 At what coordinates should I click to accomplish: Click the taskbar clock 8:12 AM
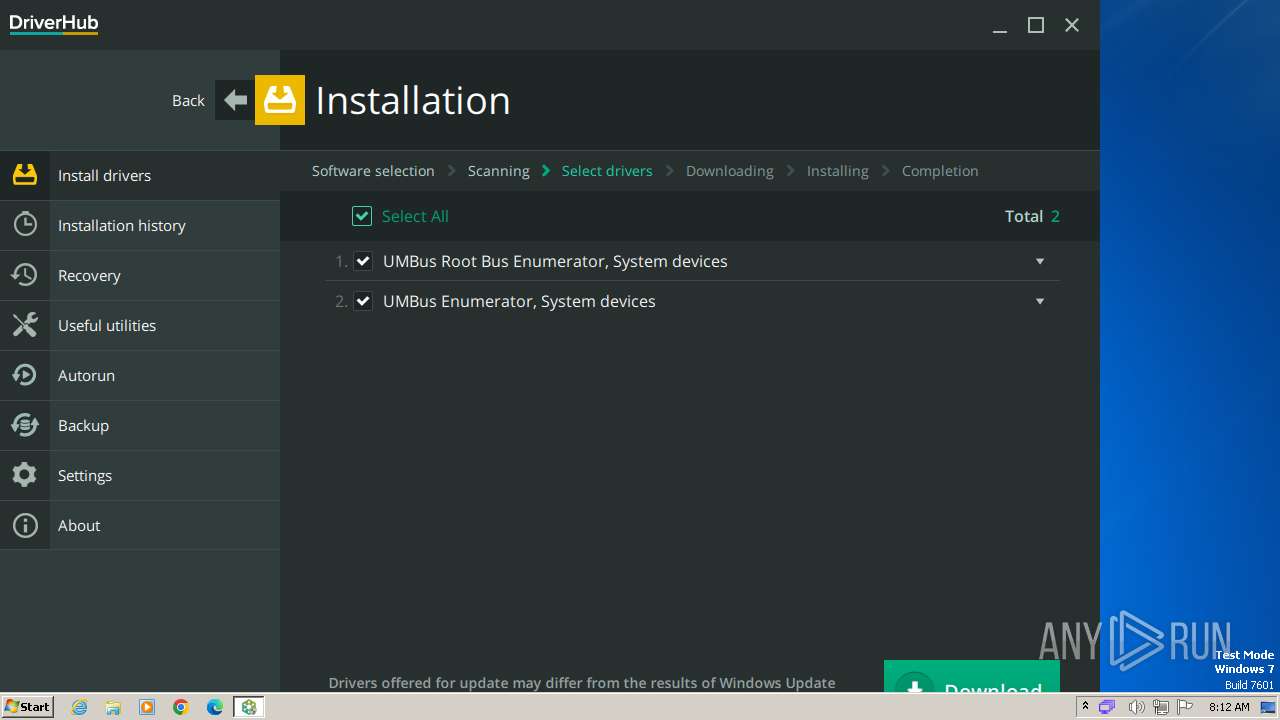tap(1229, 707)
